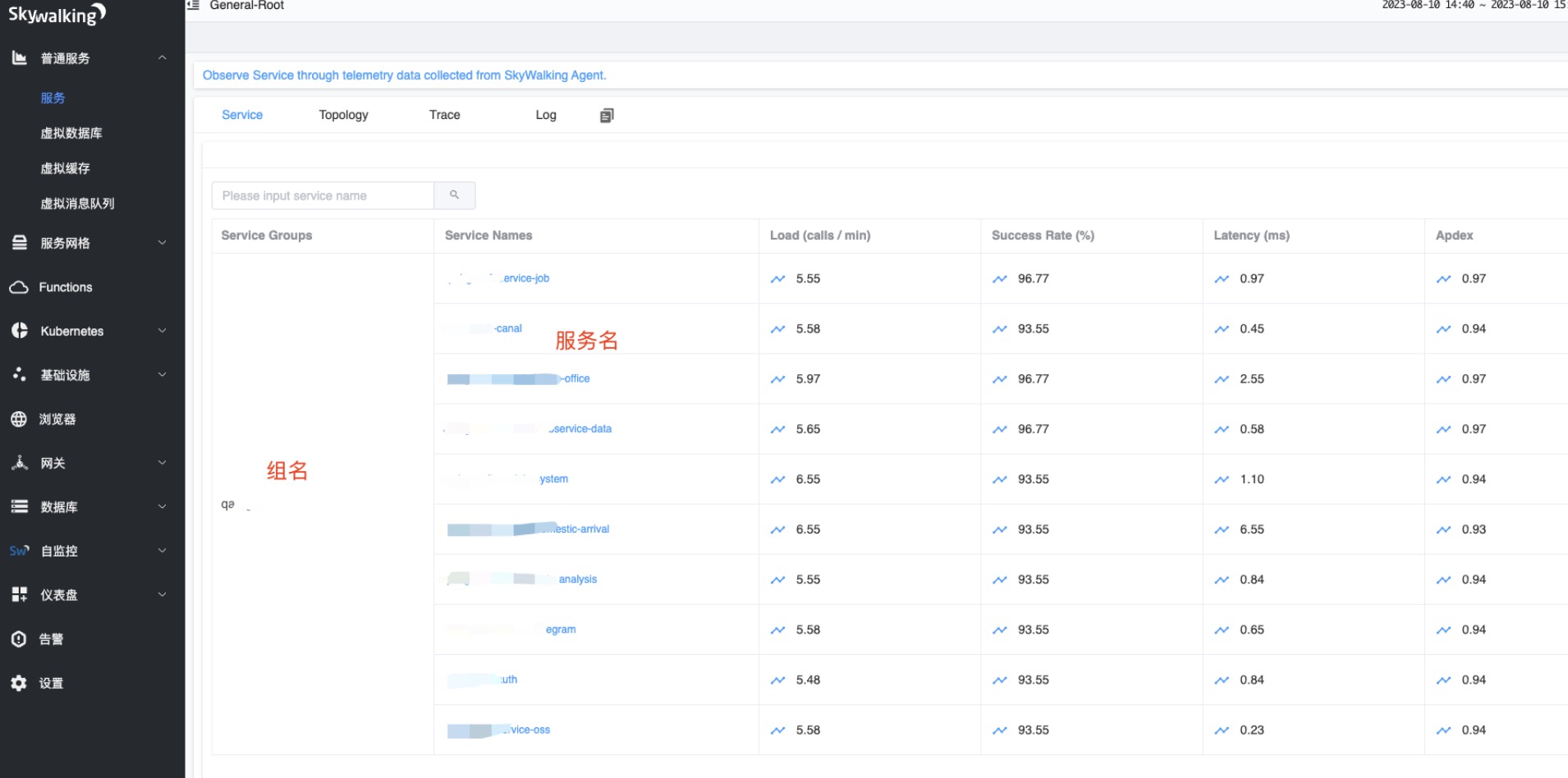Click the load trend icon for ervice-job
This screenshot has width=1568, height=778.
pos(777,279)
